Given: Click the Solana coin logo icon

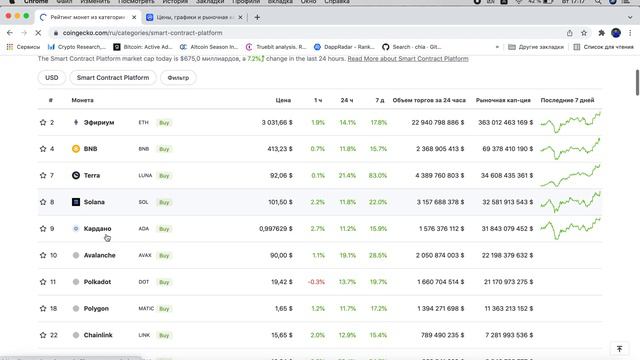Looking at the screenshot, I should coord(76,202).
